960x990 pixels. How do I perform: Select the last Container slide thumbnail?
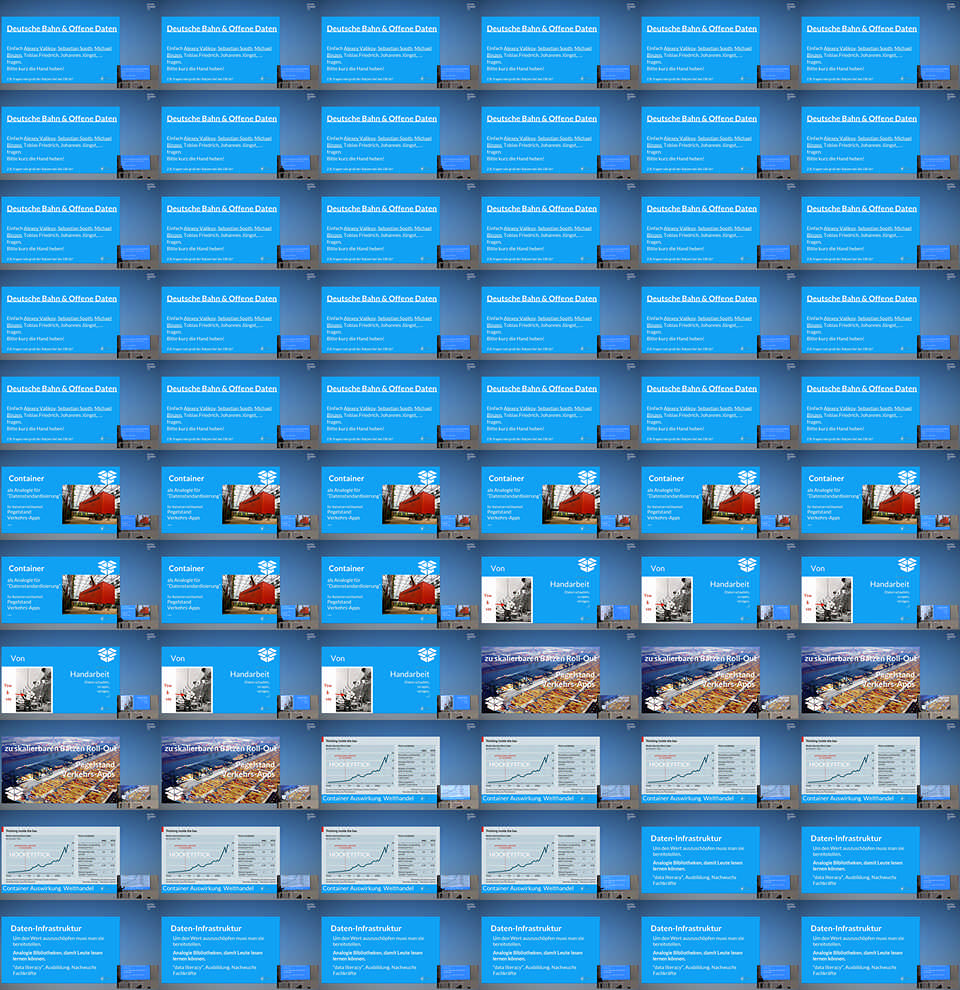point(400,585)
